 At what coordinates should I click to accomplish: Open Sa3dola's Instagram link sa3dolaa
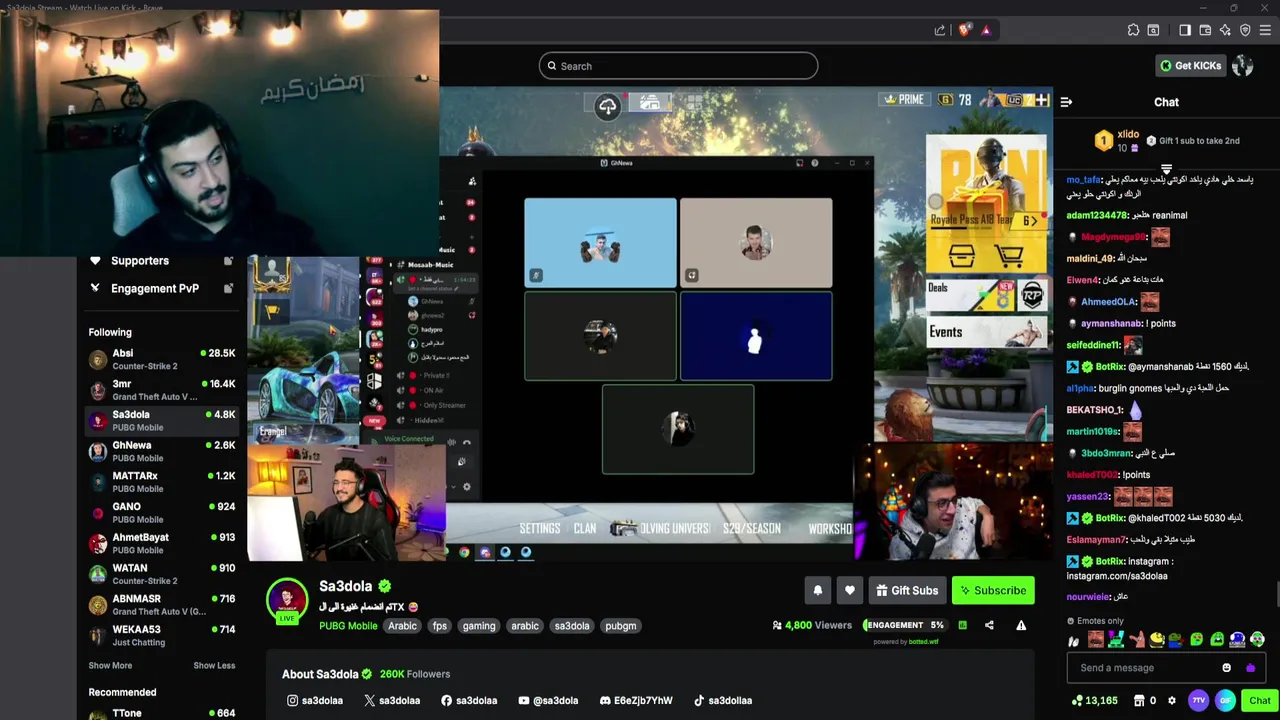click(315, 701)
